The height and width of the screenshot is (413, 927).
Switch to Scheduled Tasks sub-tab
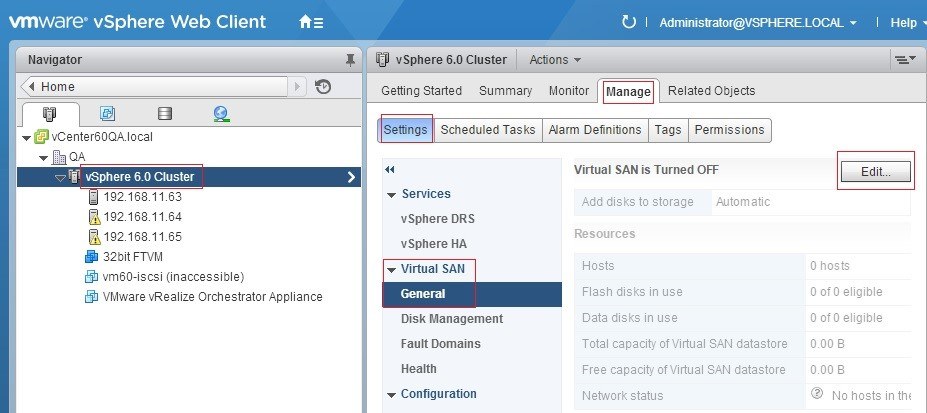(488, 130)
